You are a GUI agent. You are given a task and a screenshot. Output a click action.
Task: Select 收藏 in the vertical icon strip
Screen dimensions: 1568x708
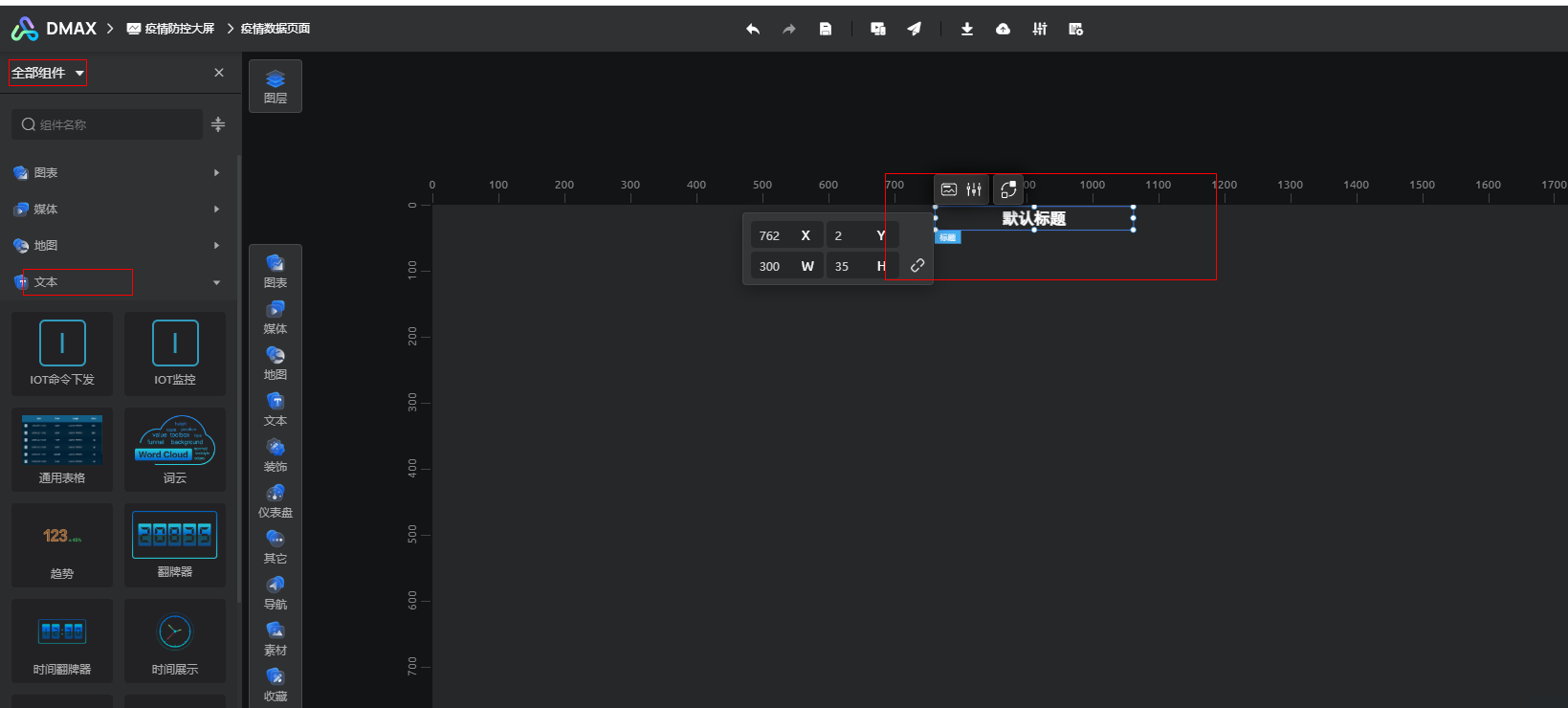276,684
